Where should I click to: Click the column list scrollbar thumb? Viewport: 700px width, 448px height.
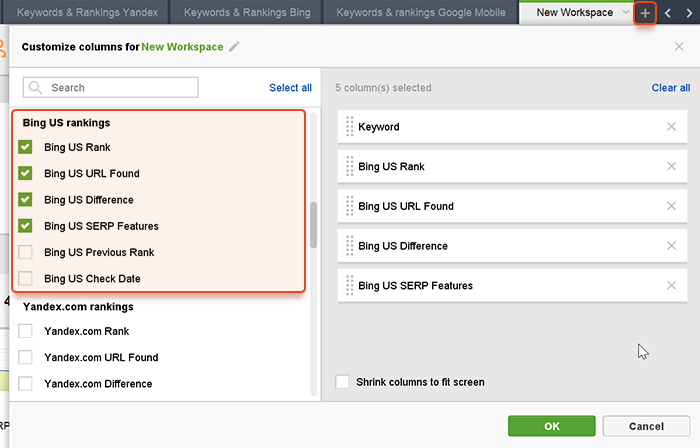click(x=314, y=225)
